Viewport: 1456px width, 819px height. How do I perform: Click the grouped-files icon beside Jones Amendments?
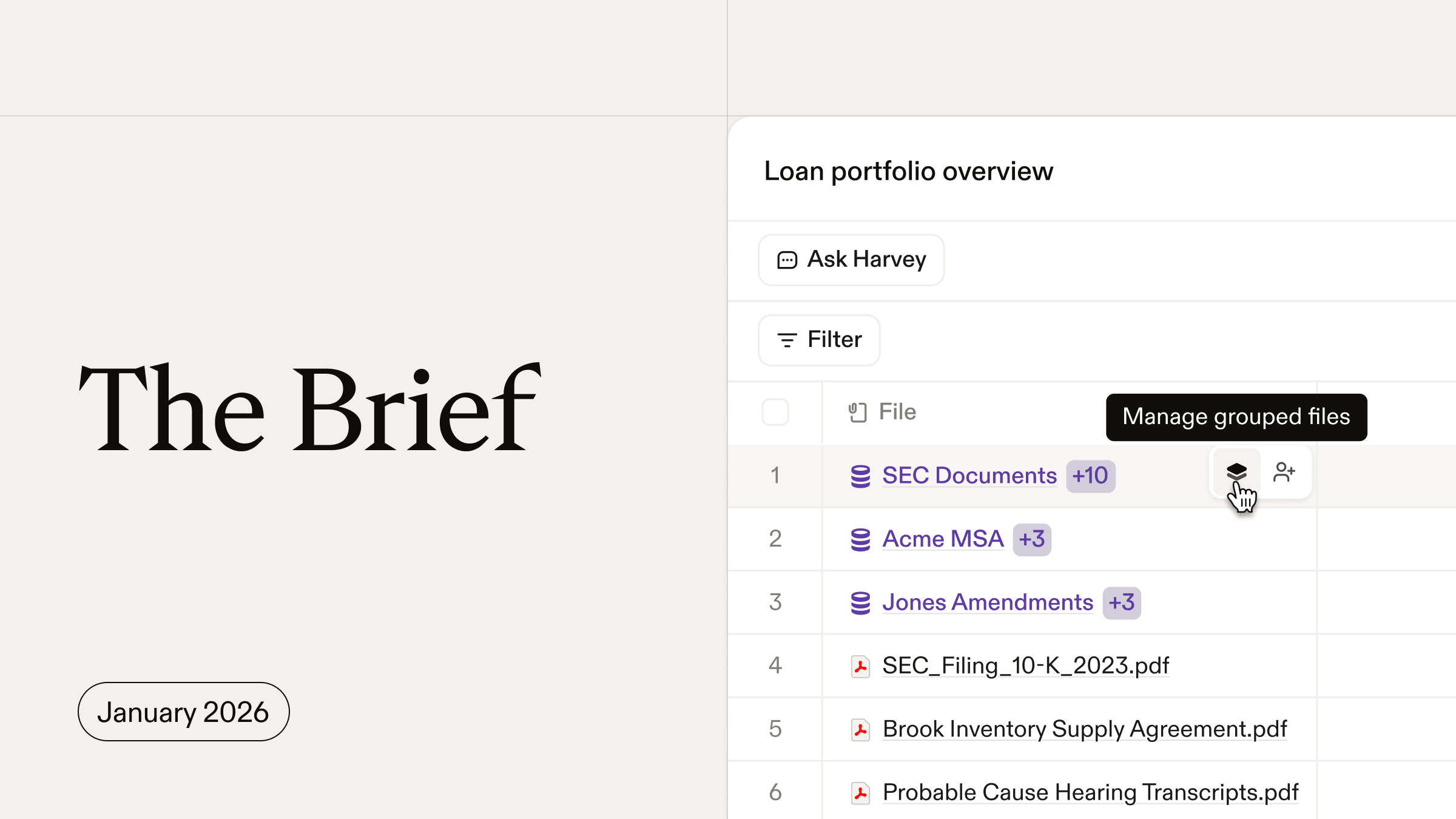coord(861,602)
